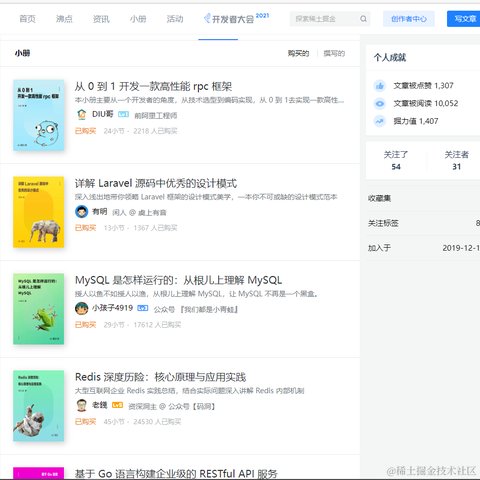This screenshot has height=480, width=480.
Task: Click 前阿里工程师 author description
Action: 156,116
